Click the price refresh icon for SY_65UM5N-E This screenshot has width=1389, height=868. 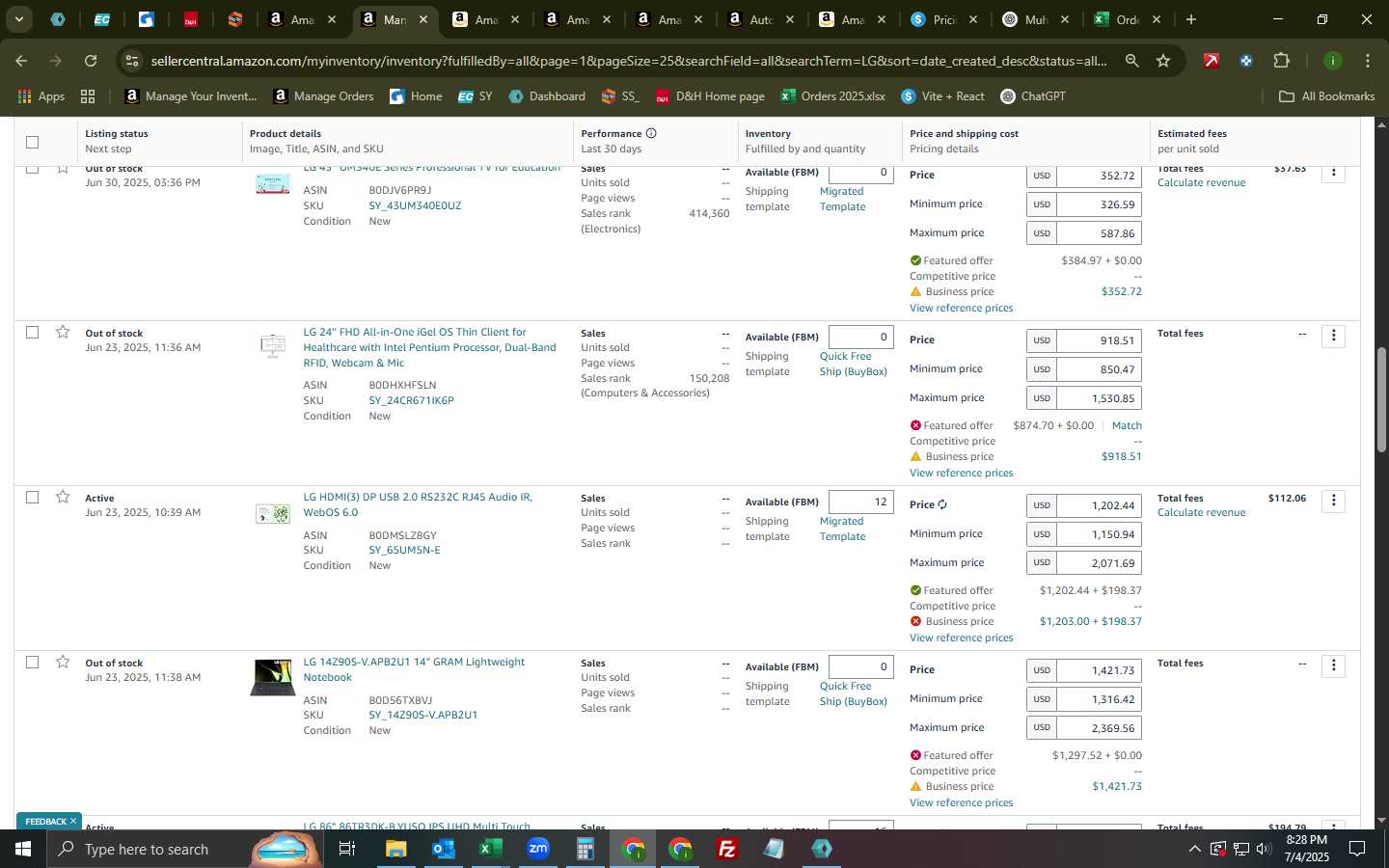pos(942,504)
